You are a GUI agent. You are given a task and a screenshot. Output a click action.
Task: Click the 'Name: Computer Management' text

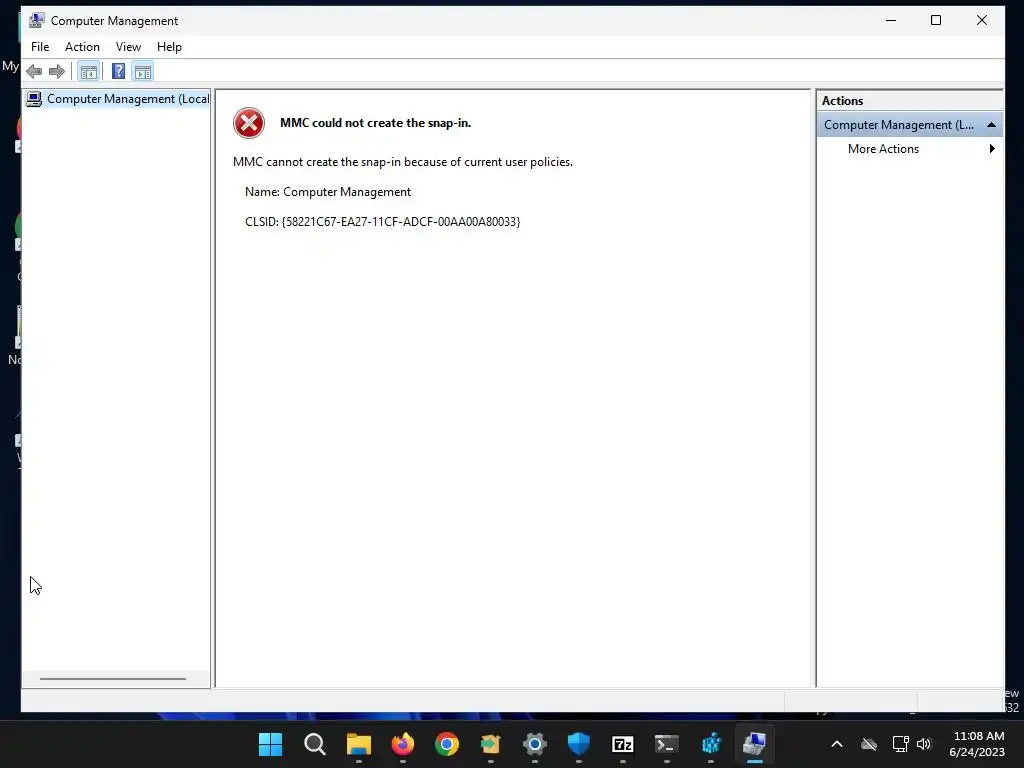(328, 192)
